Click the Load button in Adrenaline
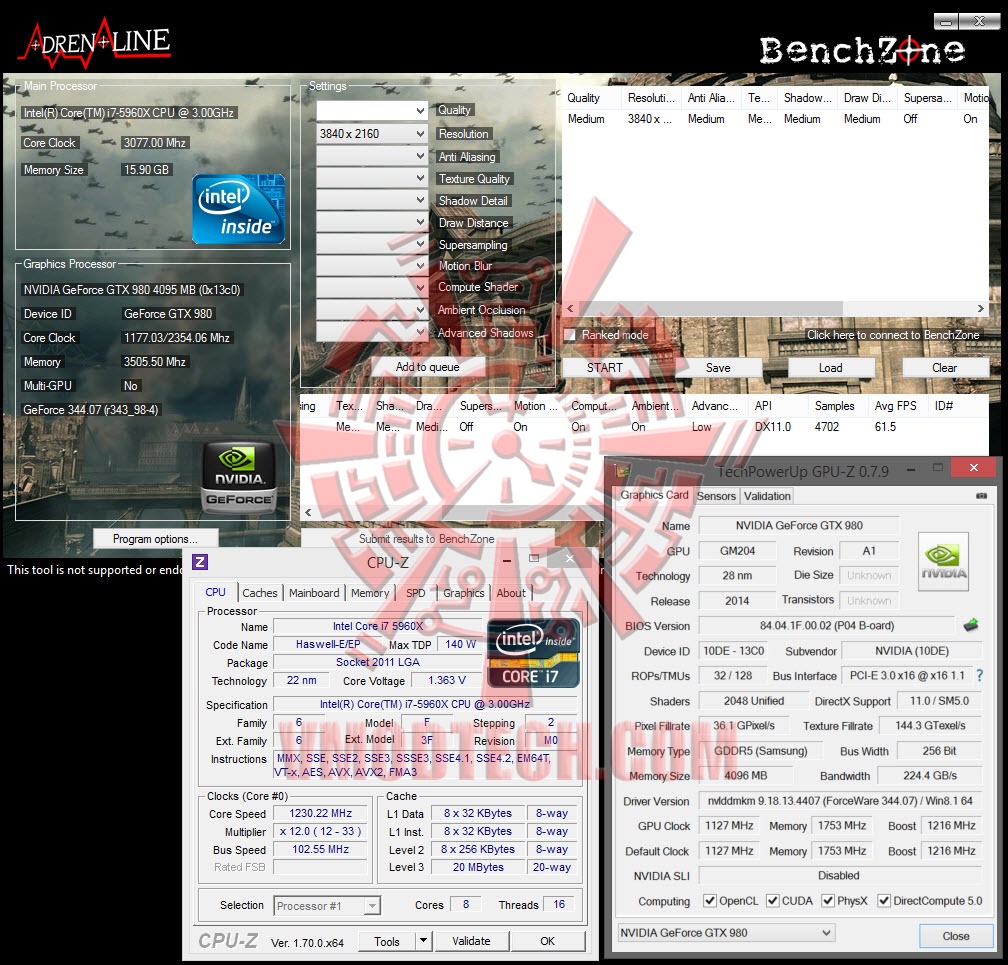The height and width of the screenshot is (965, 1008). (831, 368)
